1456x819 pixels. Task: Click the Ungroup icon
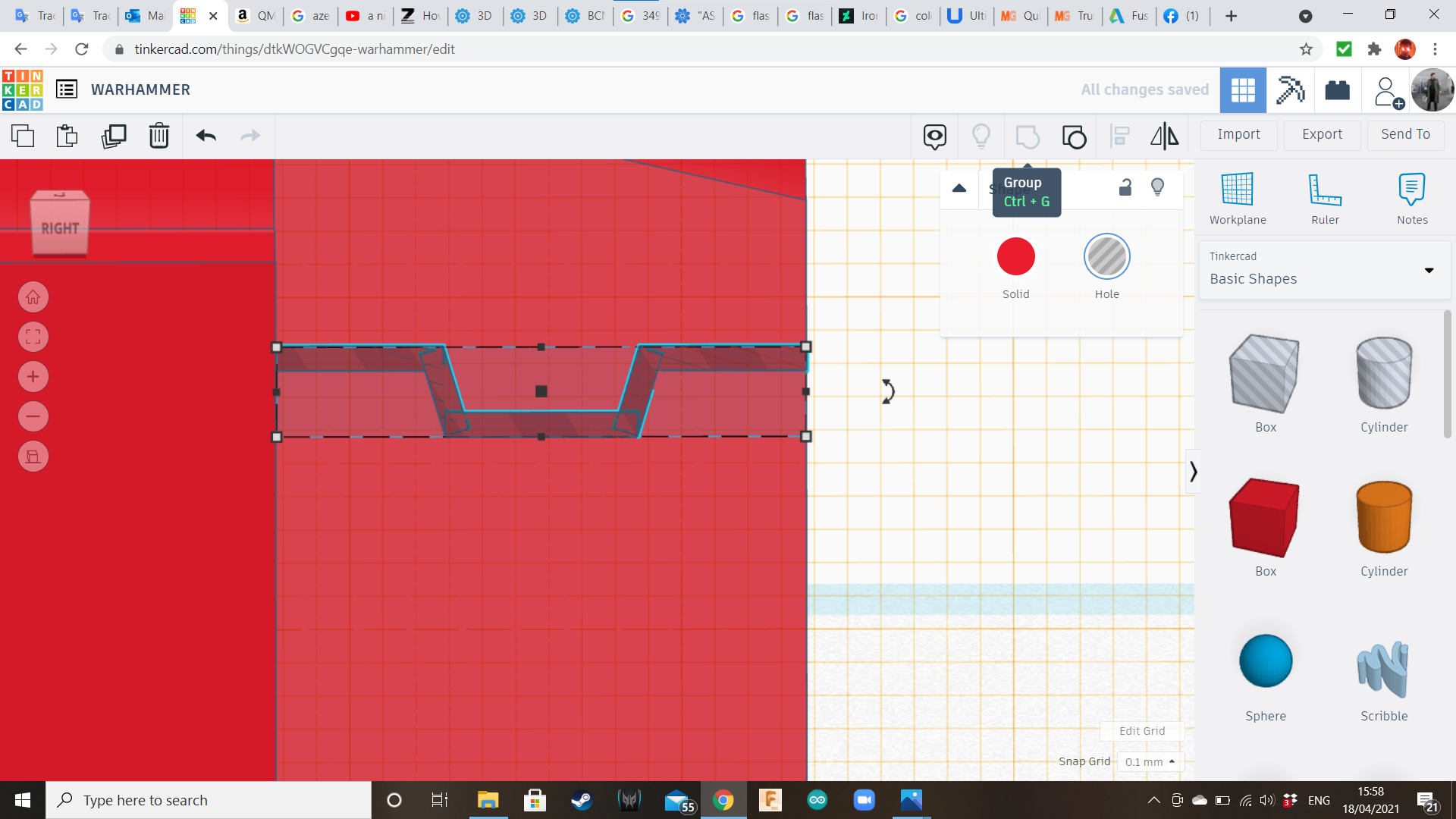1074,136
